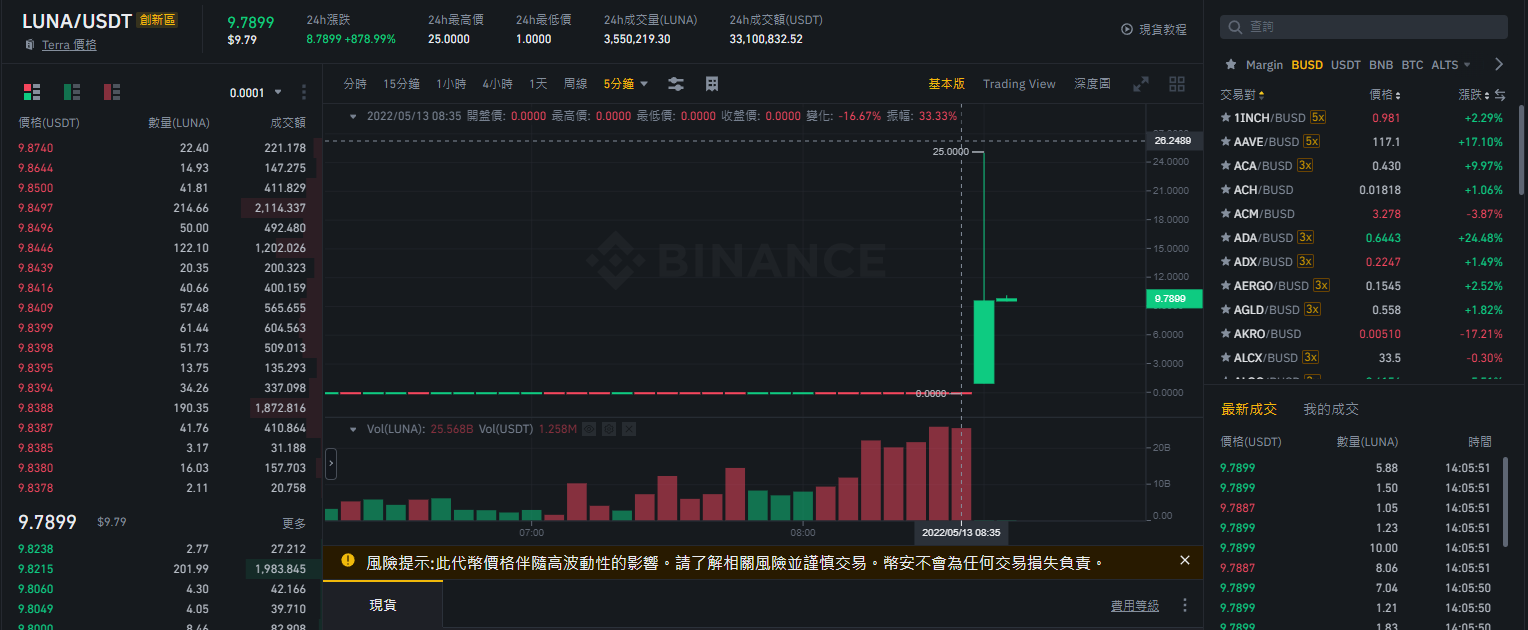The height and width of the screenshot is (630, 1528).
Task: Select the USDT market tab
Action: pyautogui.click(x=1346, y=64)
